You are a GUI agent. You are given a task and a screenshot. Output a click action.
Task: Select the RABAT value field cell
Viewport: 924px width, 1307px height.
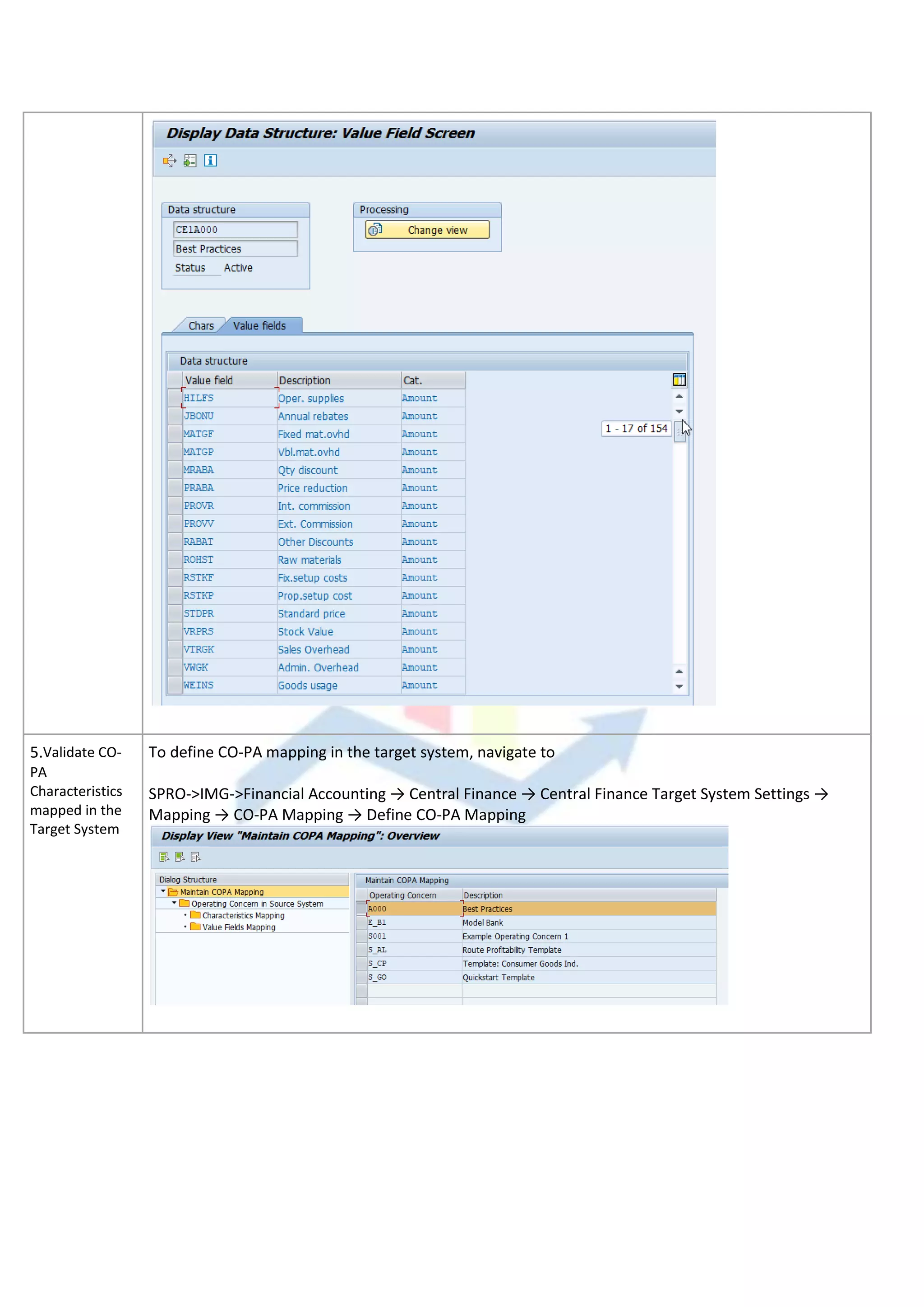(x=229, y=542)
